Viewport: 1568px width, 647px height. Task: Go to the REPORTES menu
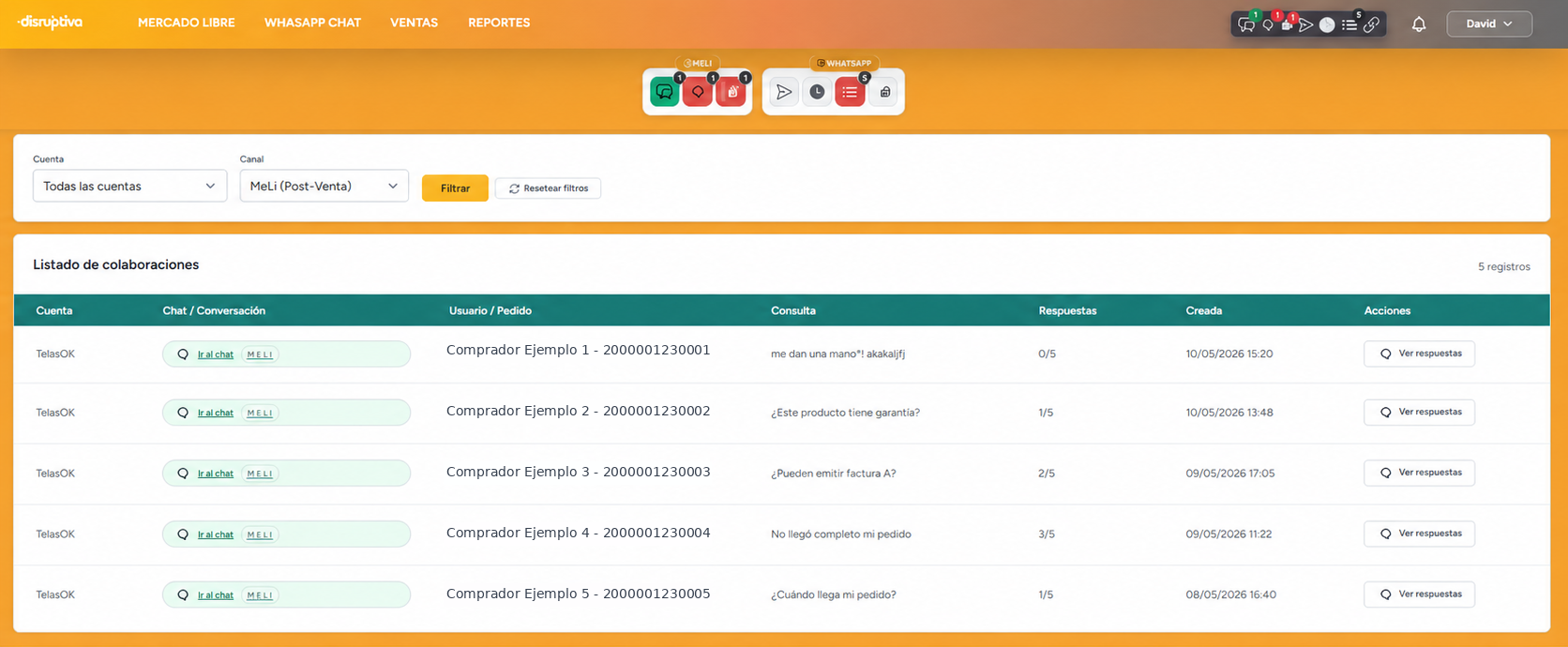click(x=499, y=23)
